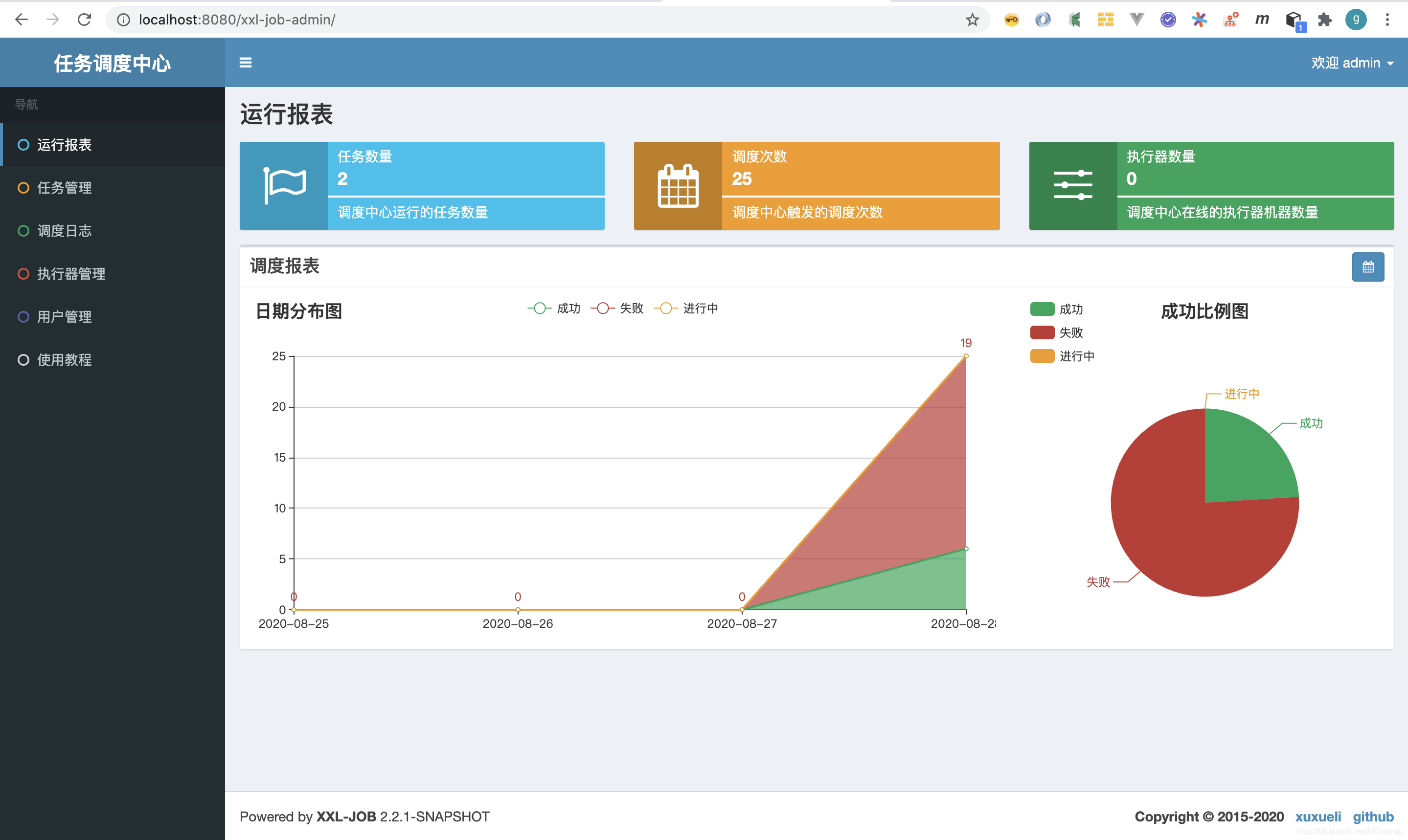
Task: Toggle 进行中 series in line chart legend
Action: point(686,309)
